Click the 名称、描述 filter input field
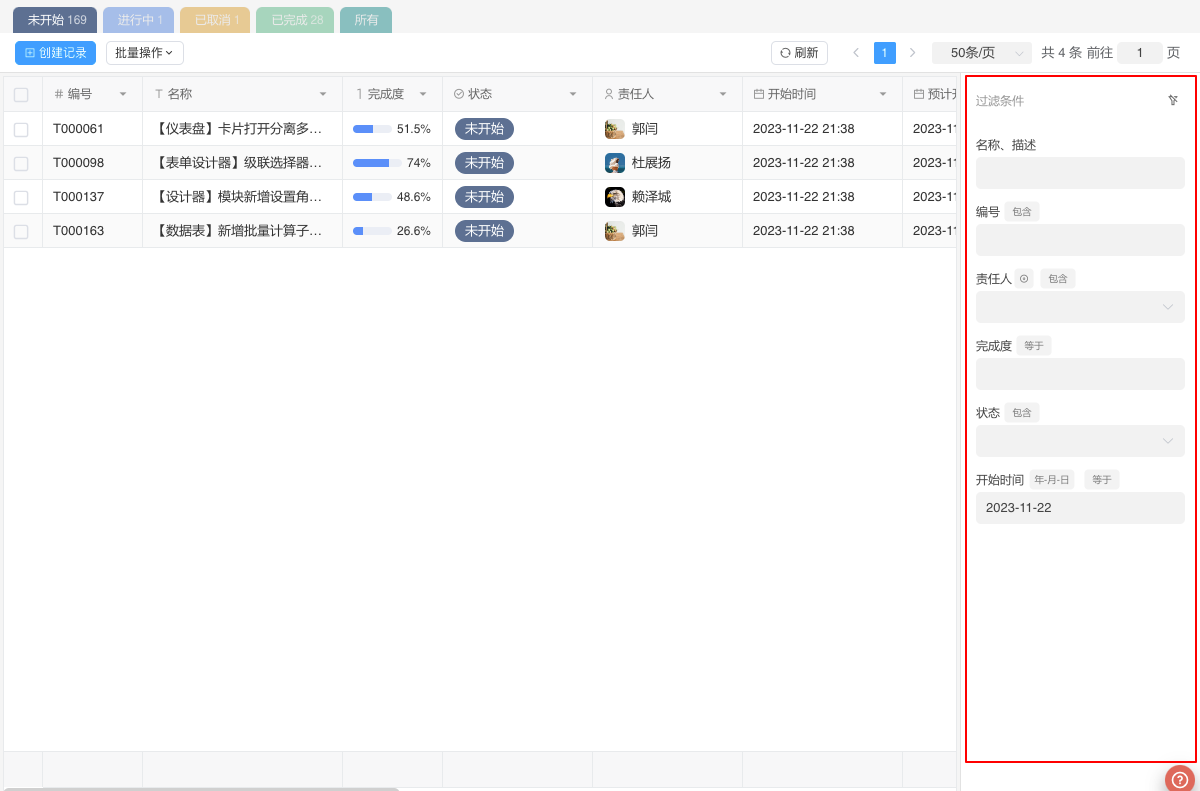The width and height of the screenshot is (1200, 791). 1080,173
